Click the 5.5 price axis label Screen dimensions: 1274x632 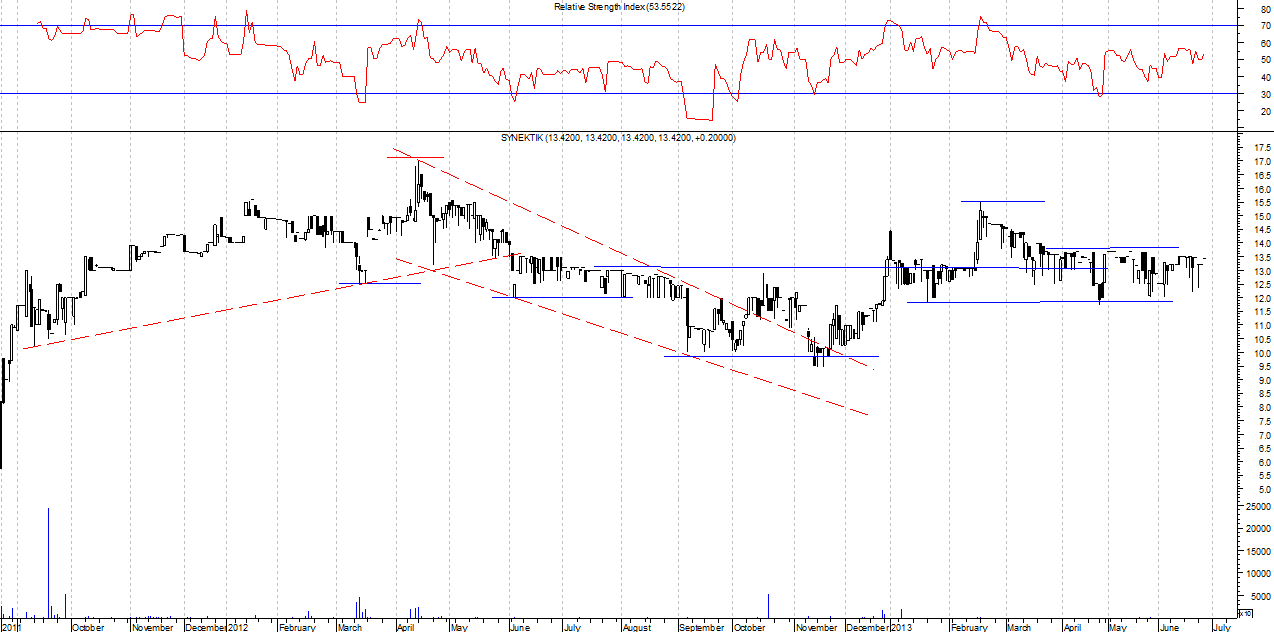point(1261,476)
